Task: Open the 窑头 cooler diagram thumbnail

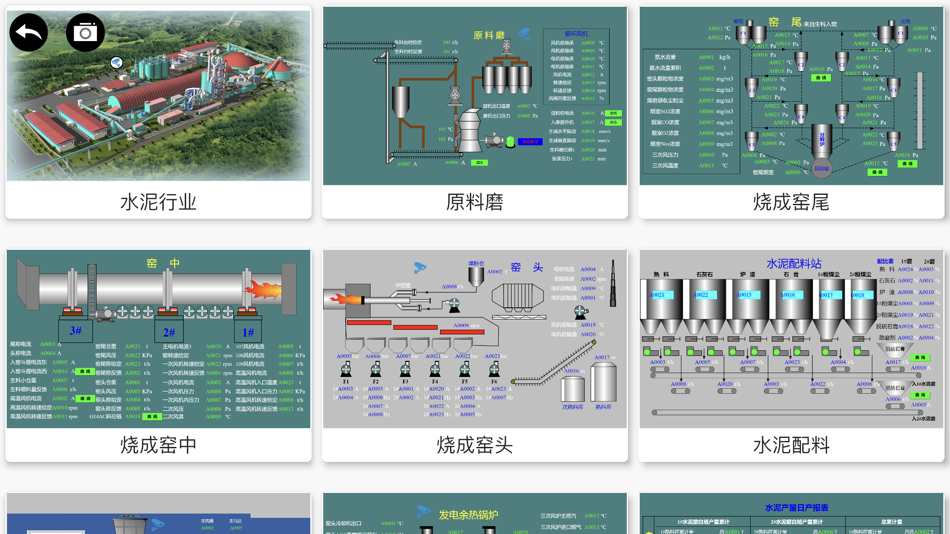Action: [475, 339]
